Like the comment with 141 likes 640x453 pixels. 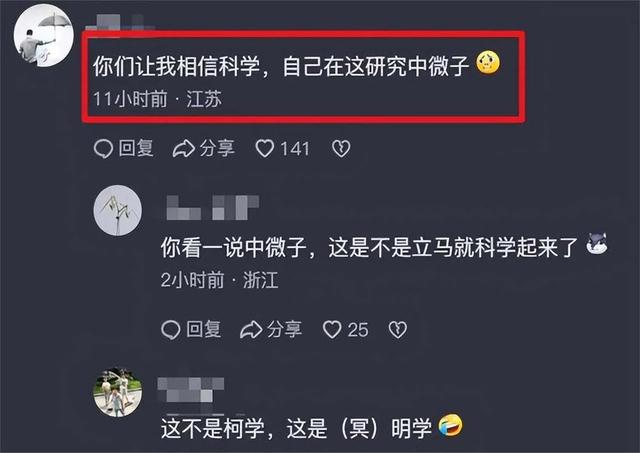tap(264, 149)
